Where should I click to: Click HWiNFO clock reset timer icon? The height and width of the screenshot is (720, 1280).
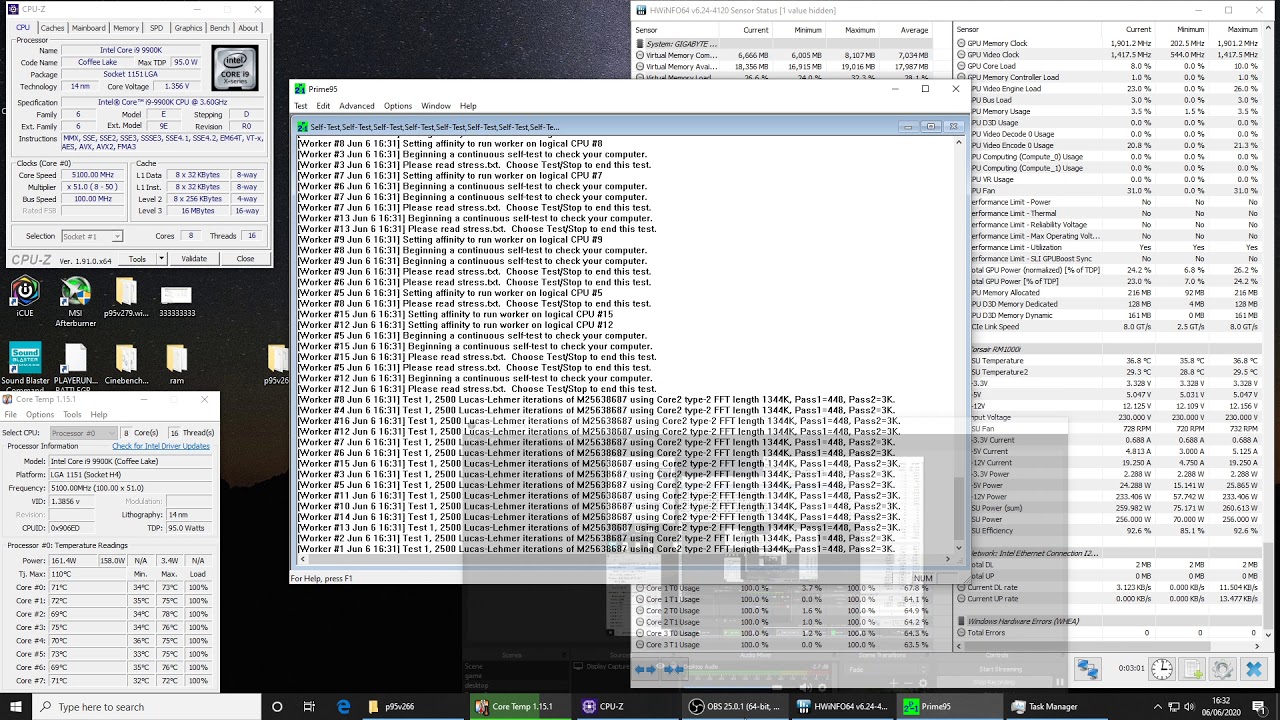pos(1162,670)
